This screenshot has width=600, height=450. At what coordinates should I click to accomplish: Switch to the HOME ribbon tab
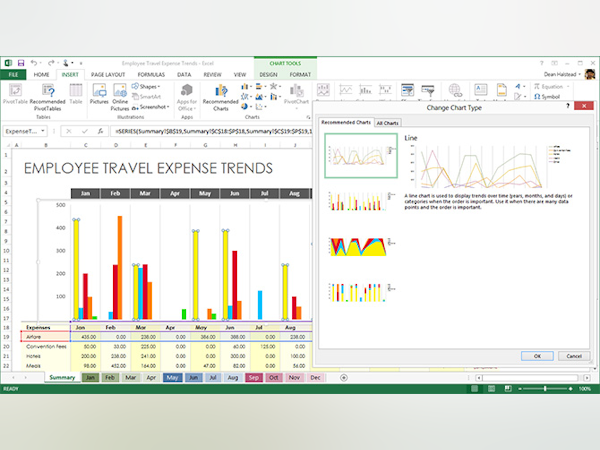tap(41, 75)
